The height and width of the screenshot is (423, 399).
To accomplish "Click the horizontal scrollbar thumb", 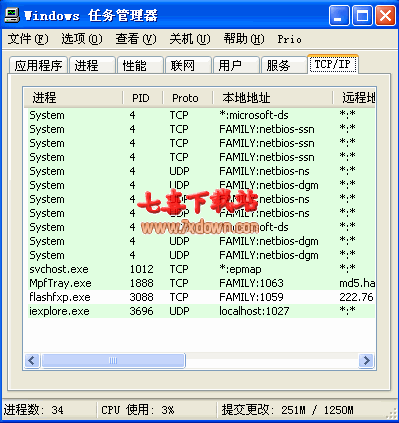I will click(113, 360).
